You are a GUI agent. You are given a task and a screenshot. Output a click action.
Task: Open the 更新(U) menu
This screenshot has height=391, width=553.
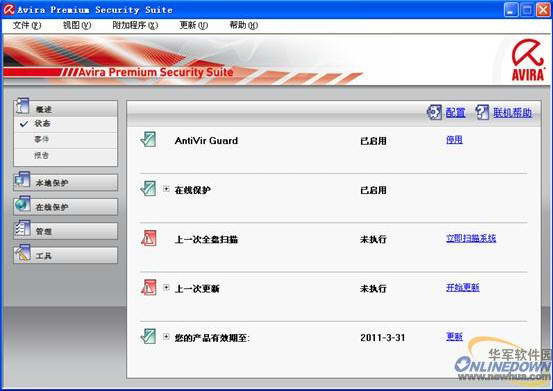tap(194, 25)
